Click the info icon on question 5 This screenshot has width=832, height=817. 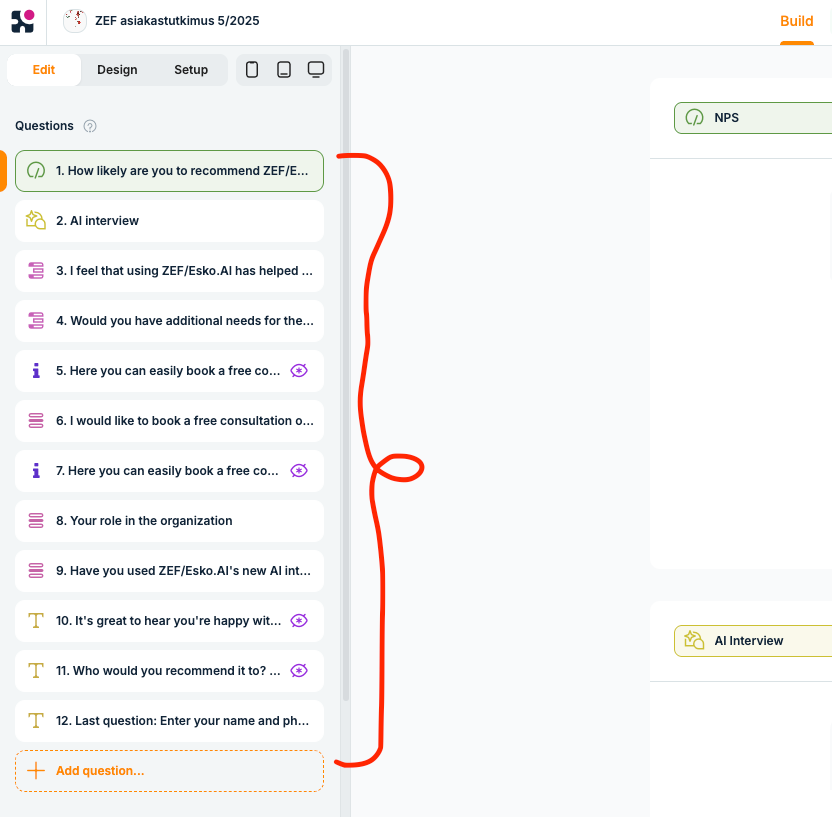(x=36, y=370)
